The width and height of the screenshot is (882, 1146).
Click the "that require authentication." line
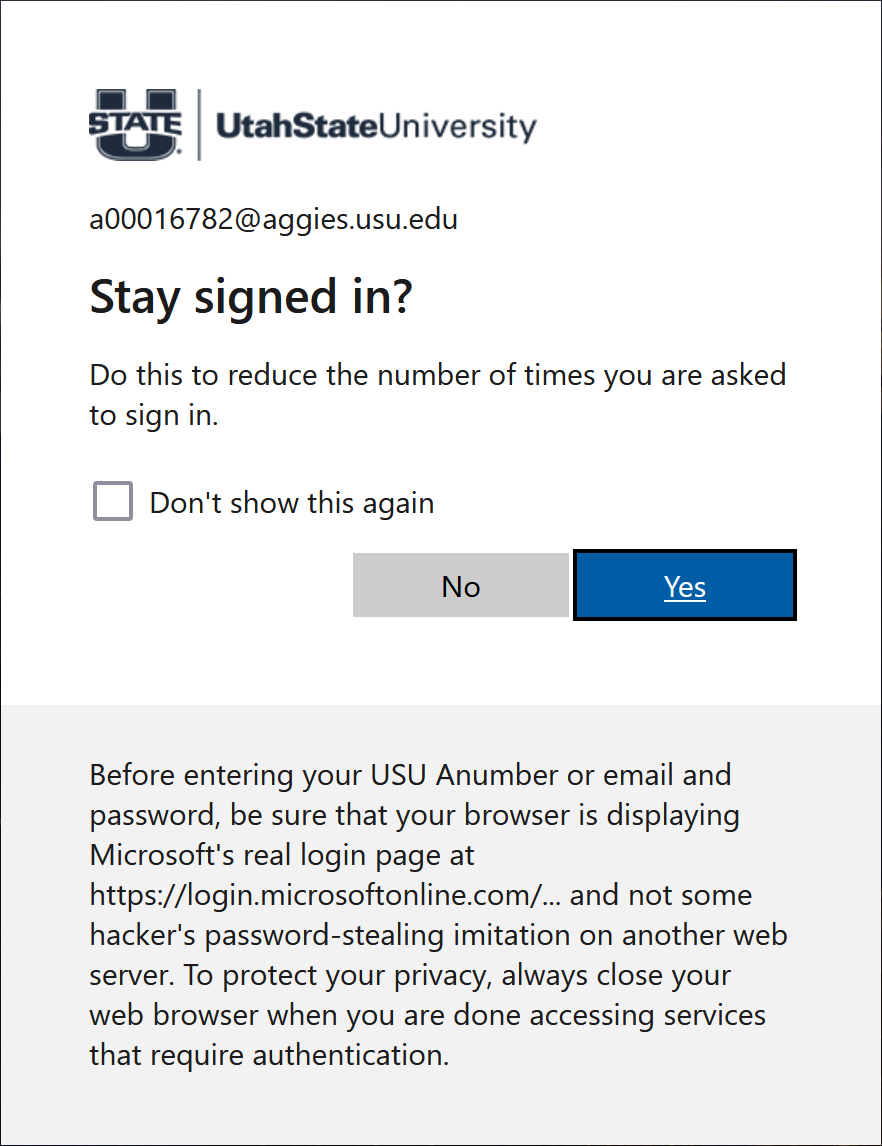tap(269, 1055)
